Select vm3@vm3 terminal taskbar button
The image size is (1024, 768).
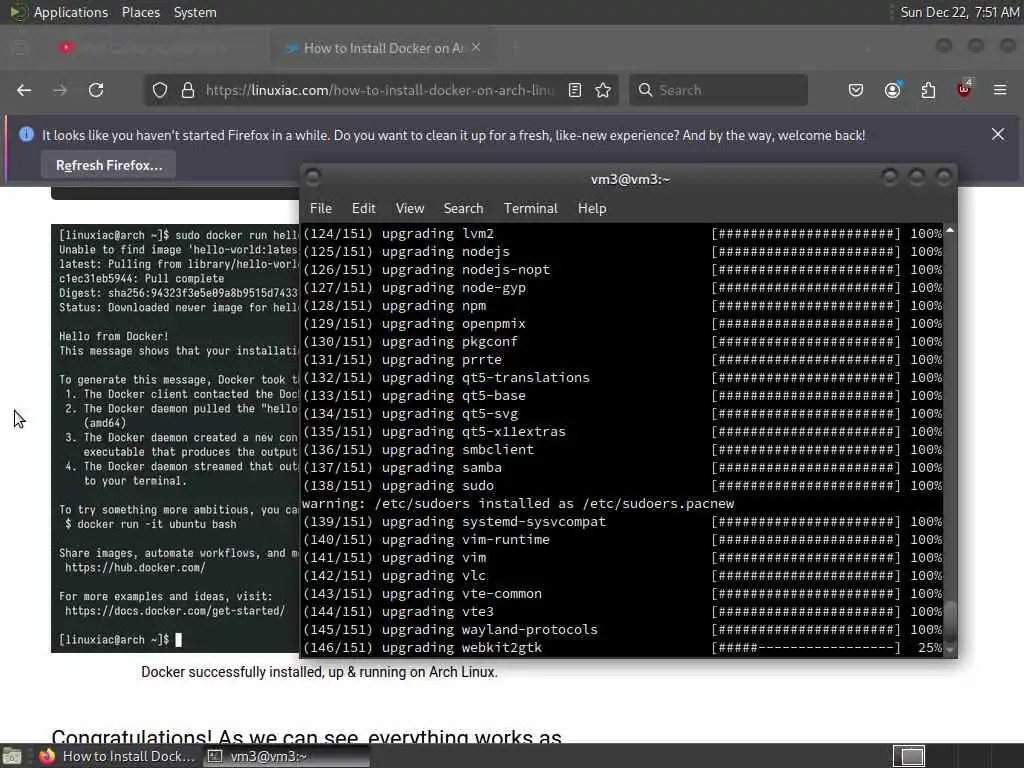(x=286, y=756)
